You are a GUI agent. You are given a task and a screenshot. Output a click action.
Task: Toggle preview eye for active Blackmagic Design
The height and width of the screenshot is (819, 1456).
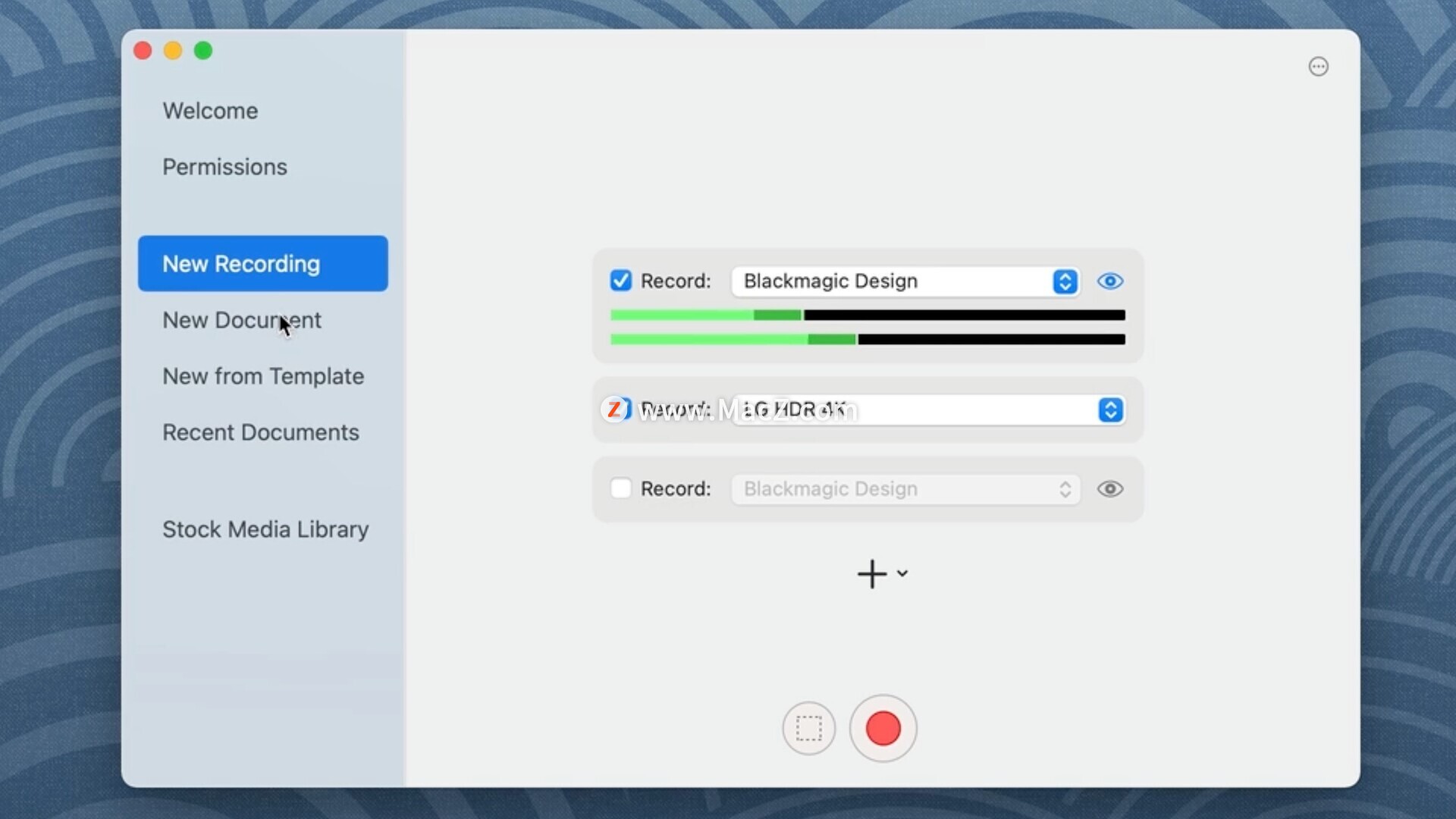pos(1110,281)
